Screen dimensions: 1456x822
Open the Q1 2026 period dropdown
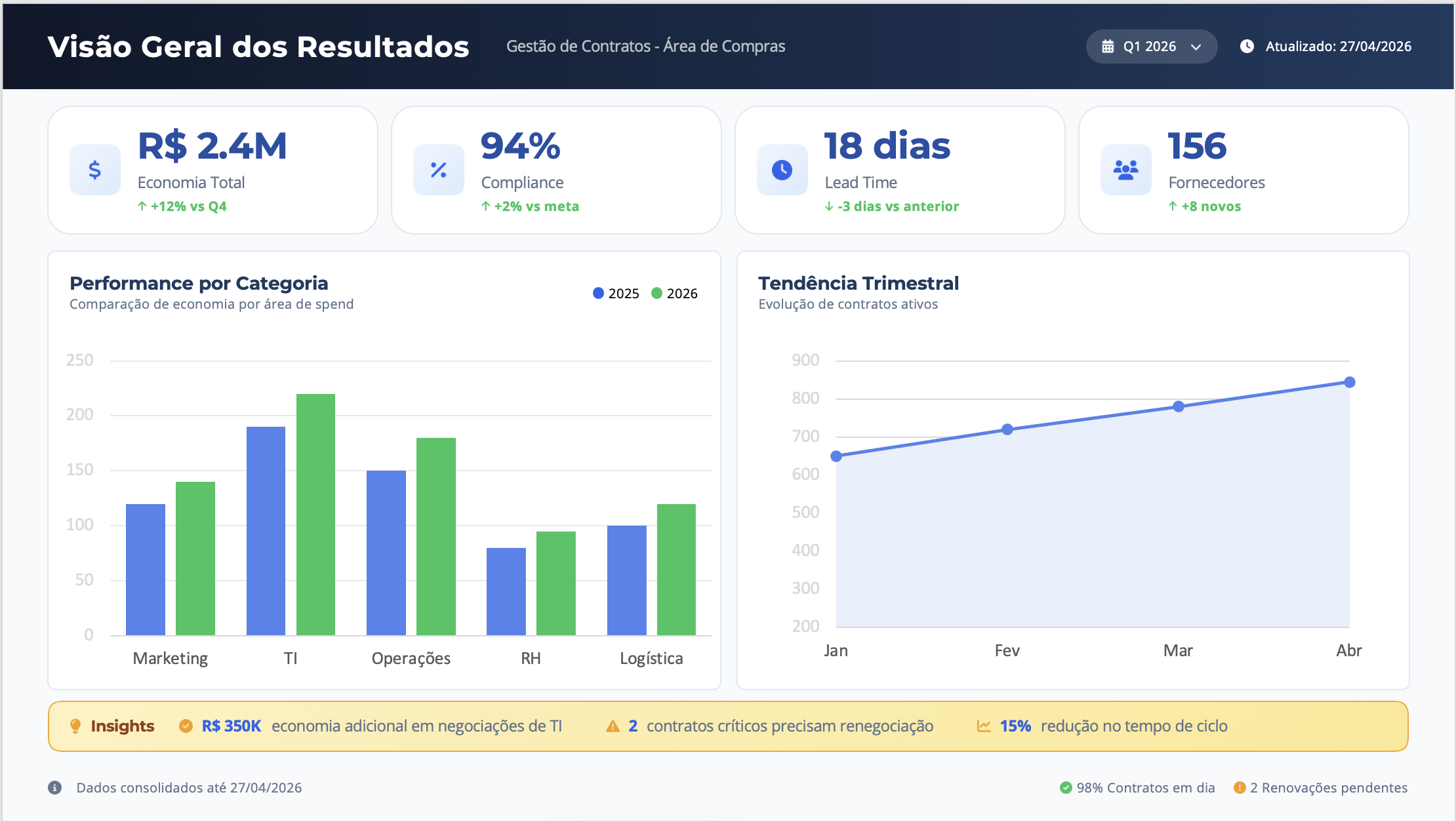click(x=1152, y=47)
